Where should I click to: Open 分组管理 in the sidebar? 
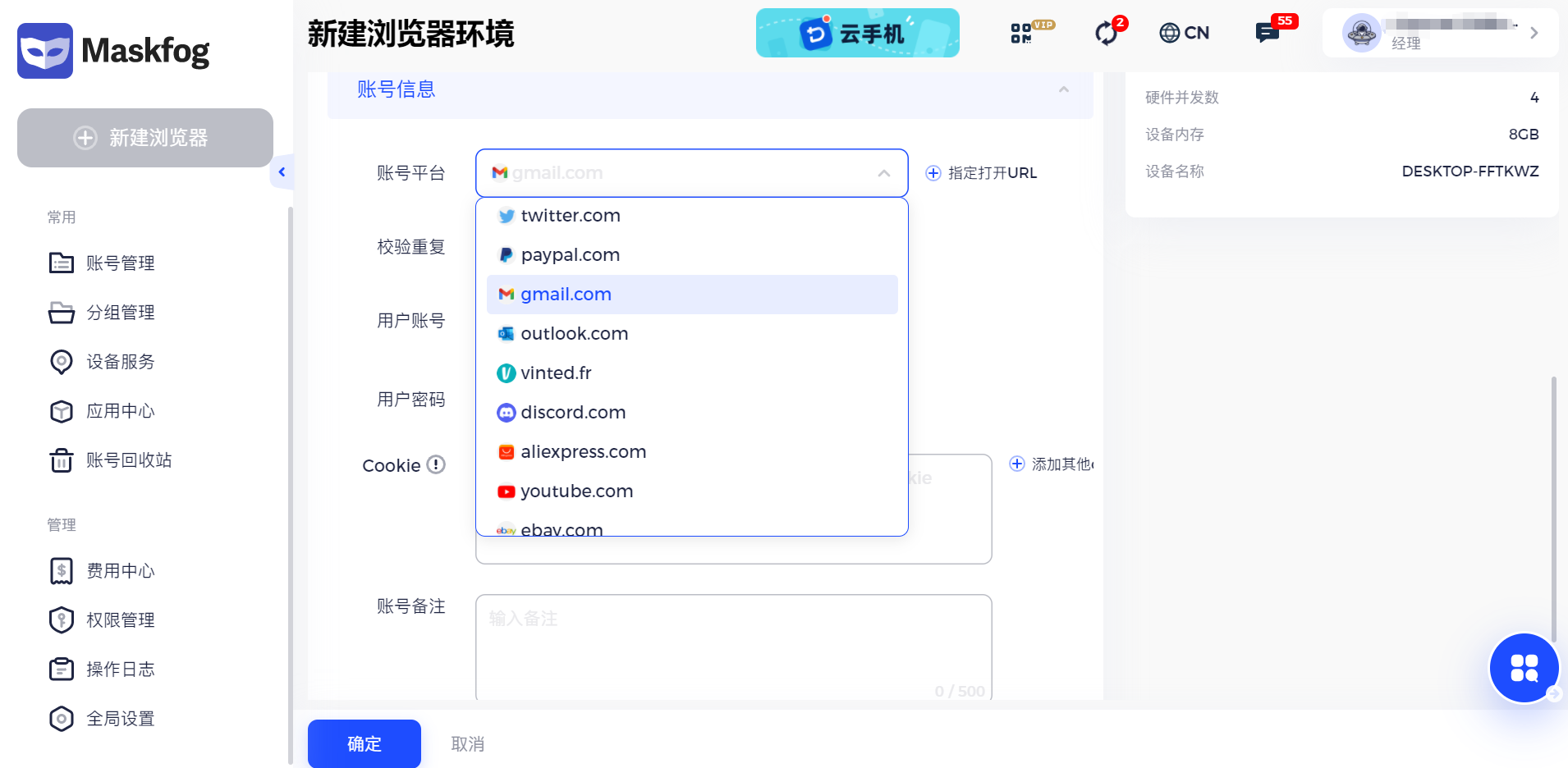[x=103, y=313]
